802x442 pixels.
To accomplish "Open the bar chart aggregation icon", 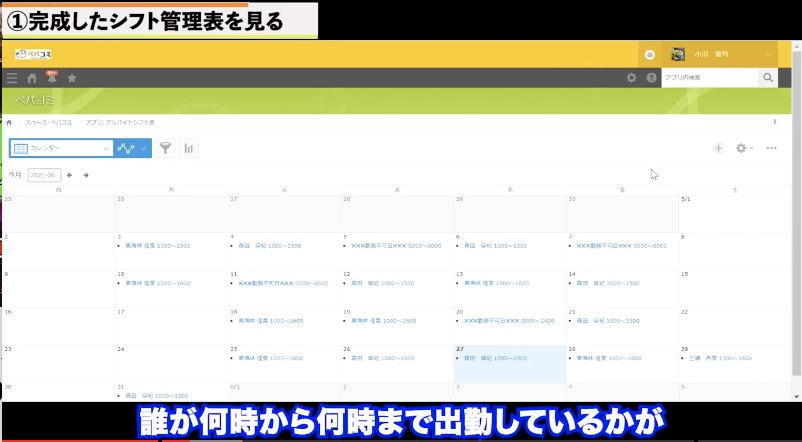I will tap(188, 148).
